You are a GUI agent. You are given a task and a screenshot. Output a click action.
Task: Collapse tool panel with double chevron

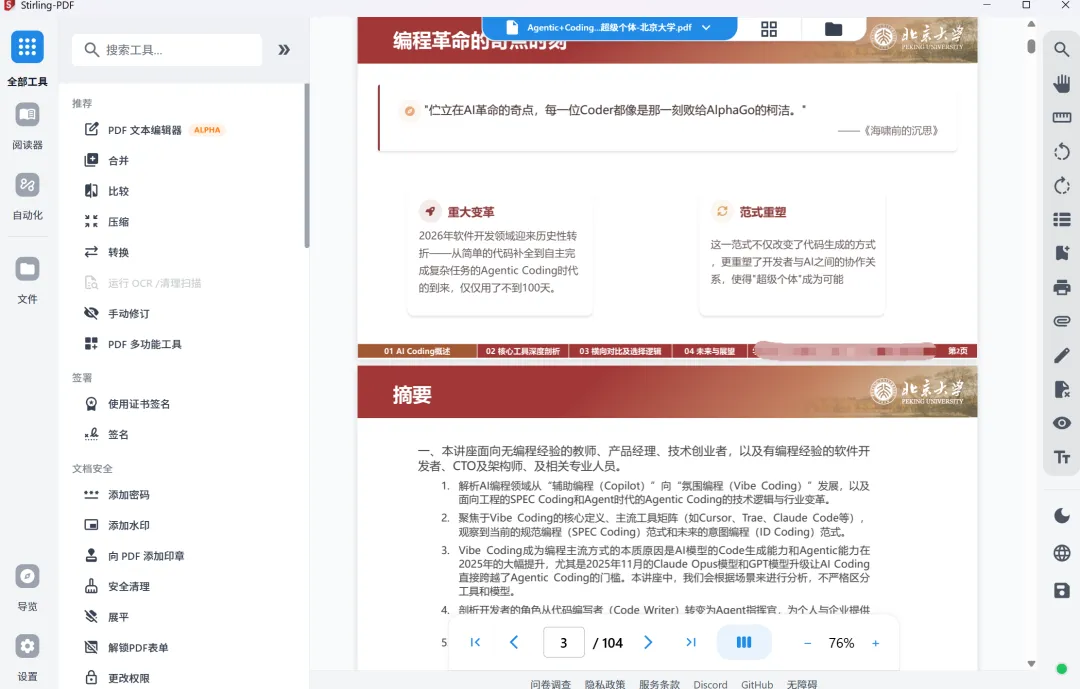(284, 50)
